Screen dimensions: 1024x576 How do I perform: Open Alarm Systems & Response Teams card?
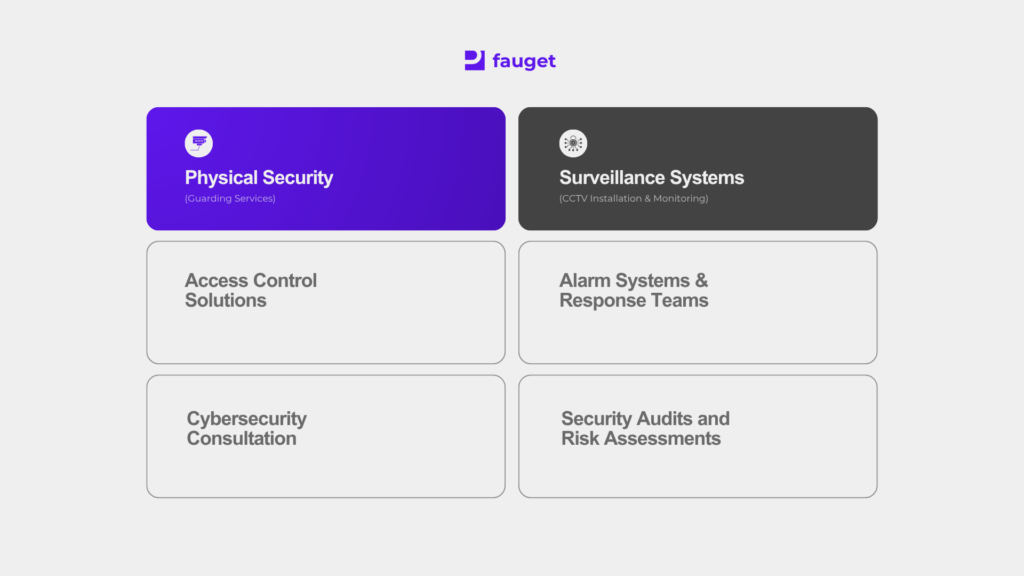click(x=697, y=302)
